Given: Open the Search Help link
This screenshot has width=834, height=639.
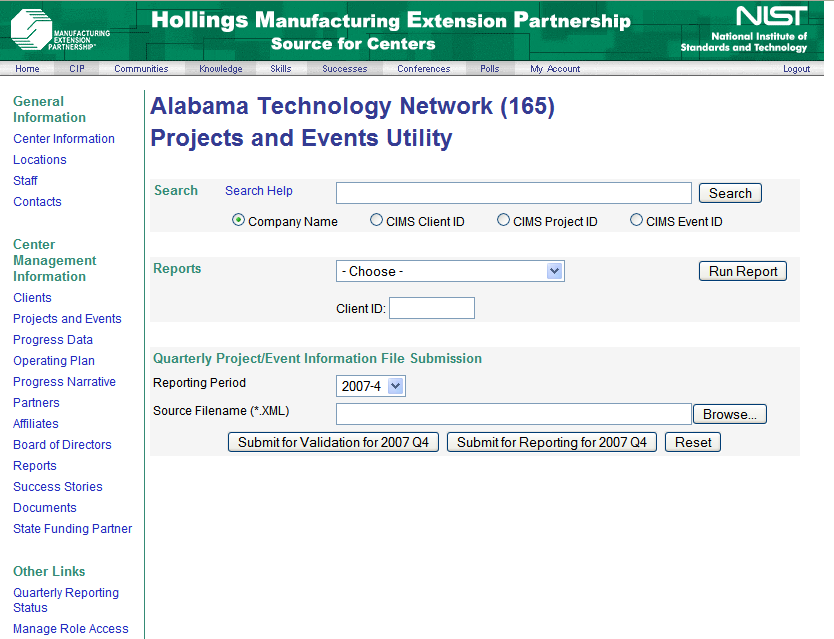Looking at the screenshot, I should 258,190.
